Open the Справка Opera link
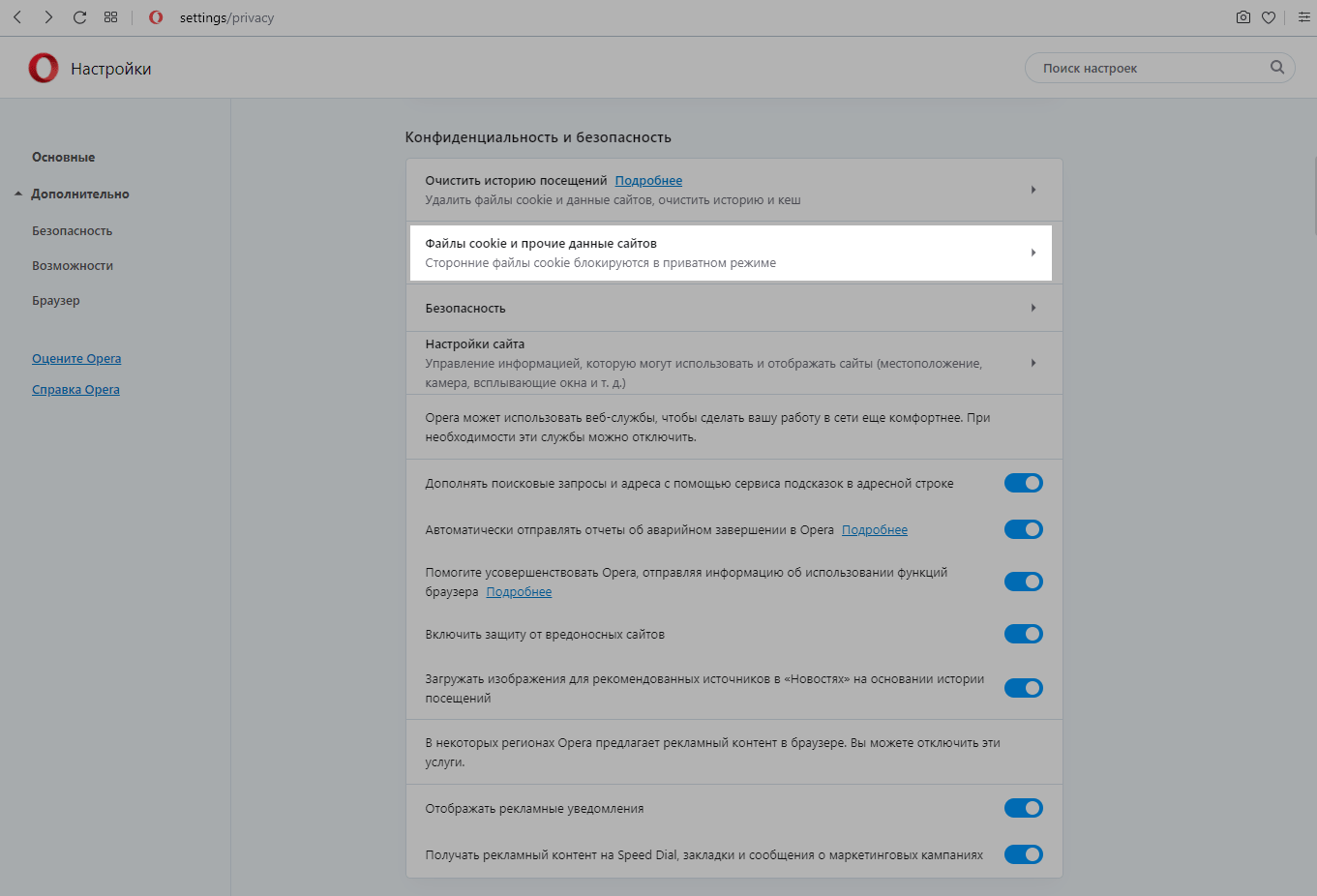This screenshot has height=896, width=1317. (x=75, y=390)
